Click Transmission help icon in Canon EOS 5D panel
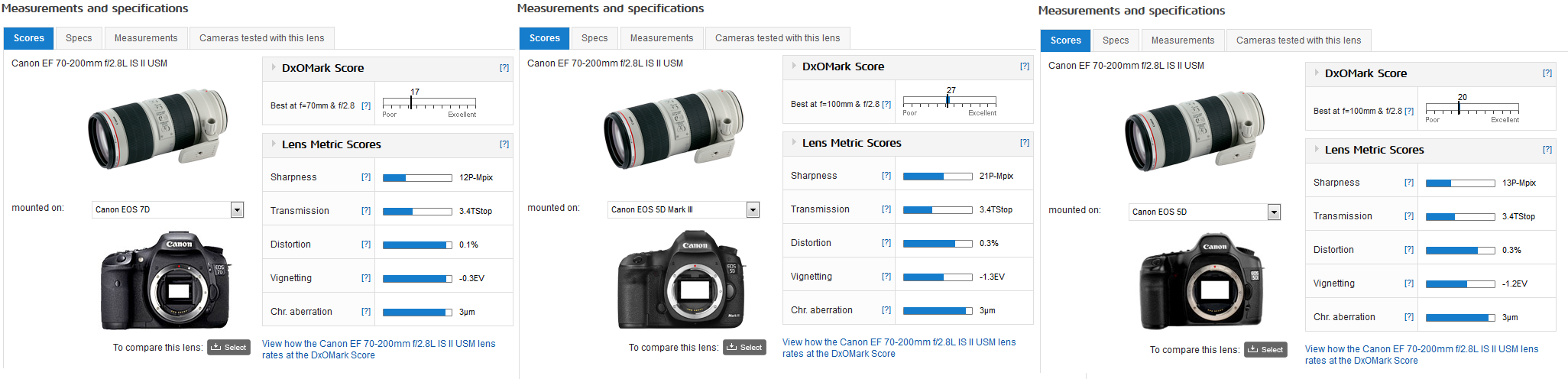Viewport: 1568px width, 379px height. pos(1409,216)
